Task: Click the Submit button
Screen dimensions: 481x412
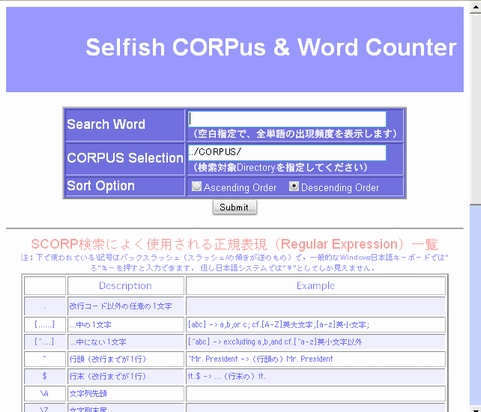Action: click(235, 207)
